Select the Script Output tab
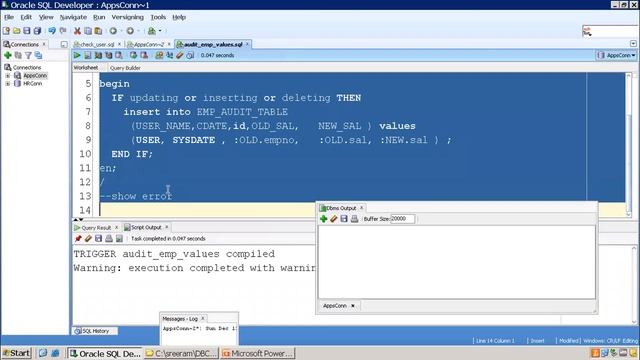This screenshot has height=360, width=640. tap(146, 227)
